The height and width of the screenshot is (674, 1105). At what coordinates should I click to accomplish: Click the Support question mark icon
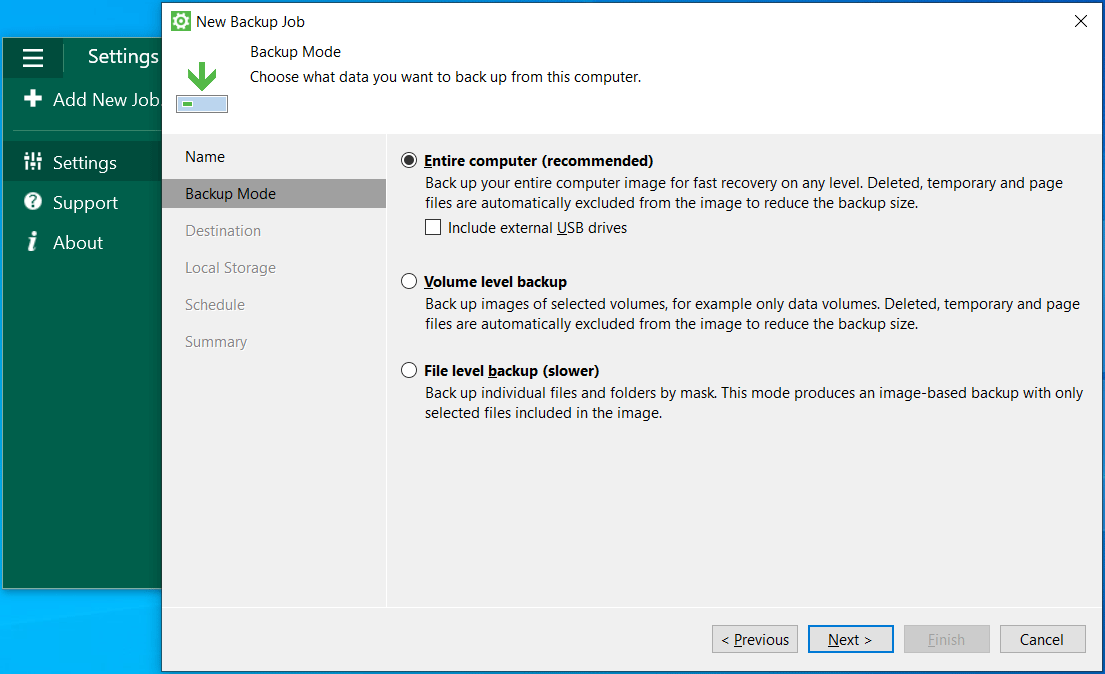32,202
